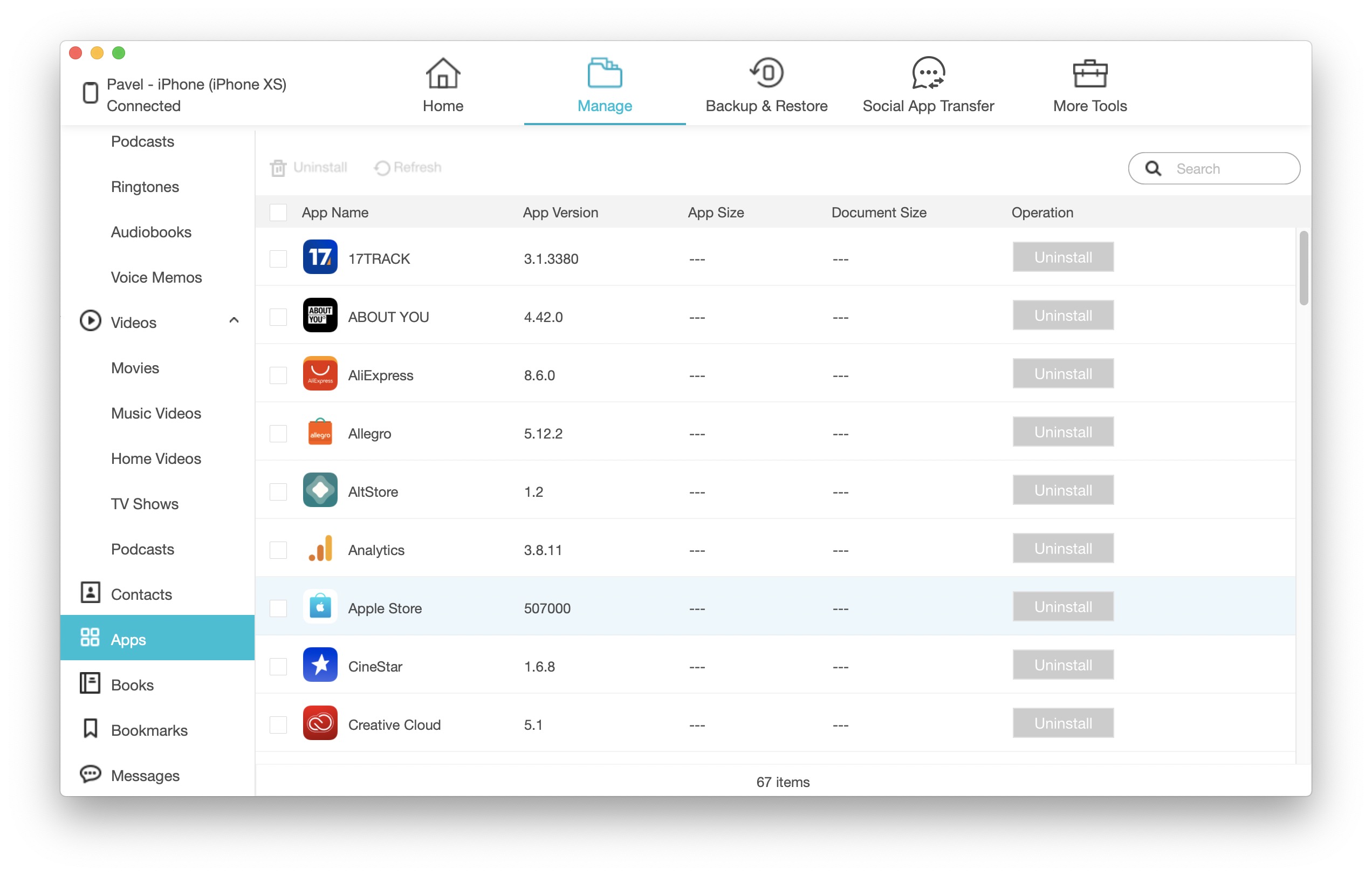The width and height of the screenshot is (1372, 876).
Task: Click the Social App Transfer icon
Action: tap(928, 73)
